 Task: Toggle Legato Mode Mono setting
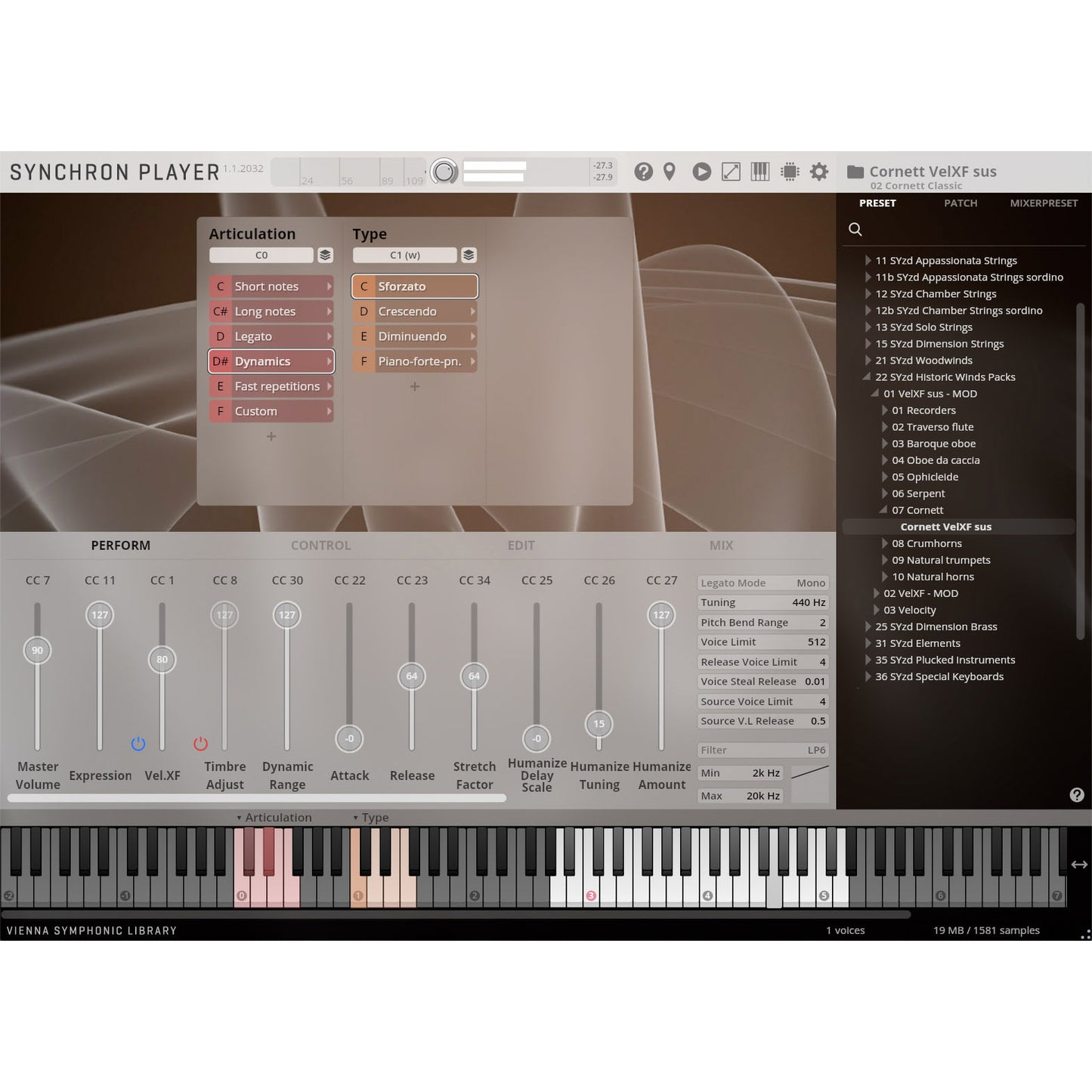pyautogui.click(x=763, y=583)
